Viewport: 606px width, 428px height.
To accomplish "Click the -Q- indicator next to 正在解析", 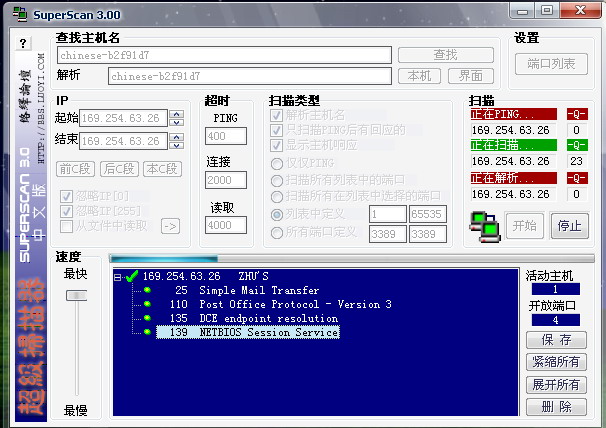I will click(x=577, y=178).
